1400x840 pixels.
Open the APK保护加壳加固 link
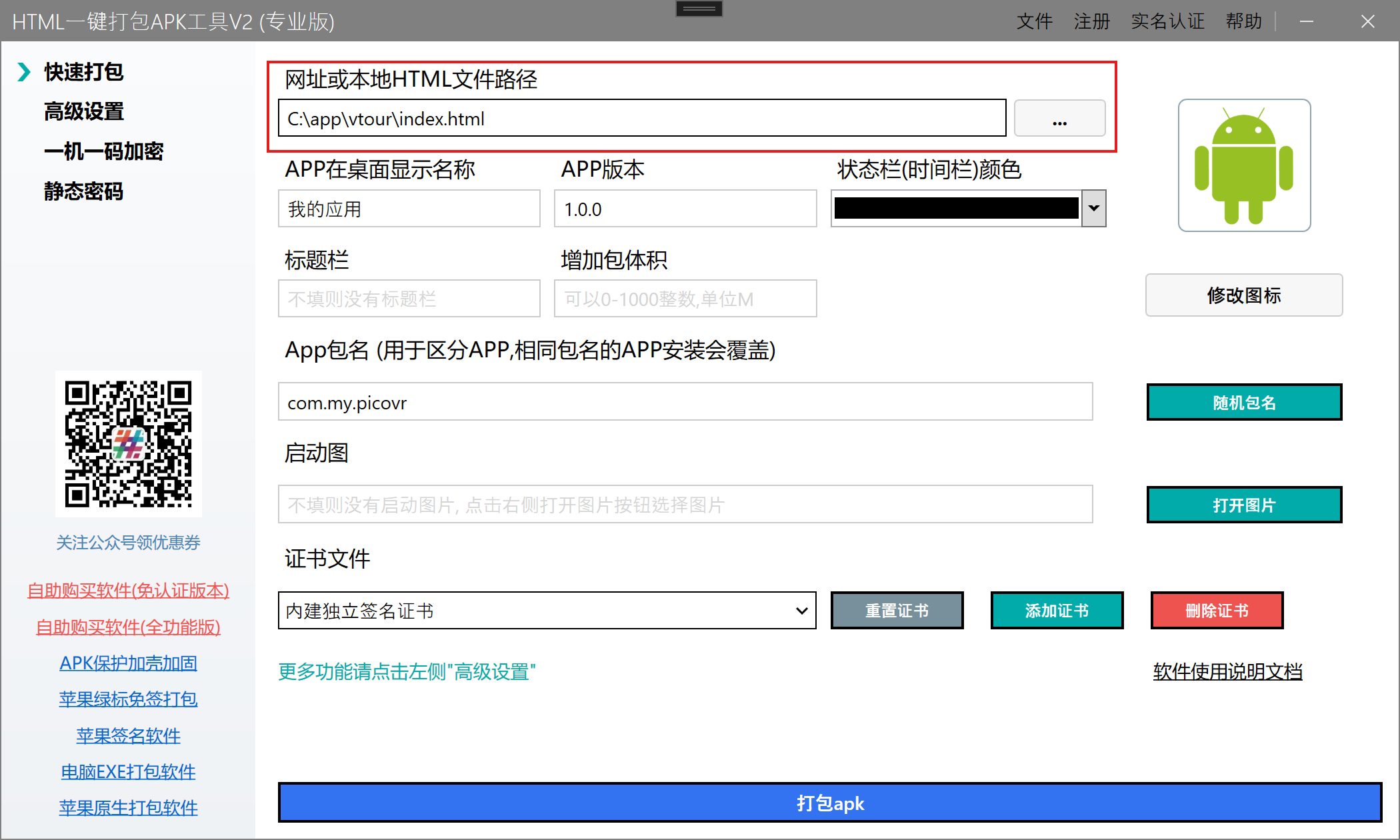coord(128,663)
